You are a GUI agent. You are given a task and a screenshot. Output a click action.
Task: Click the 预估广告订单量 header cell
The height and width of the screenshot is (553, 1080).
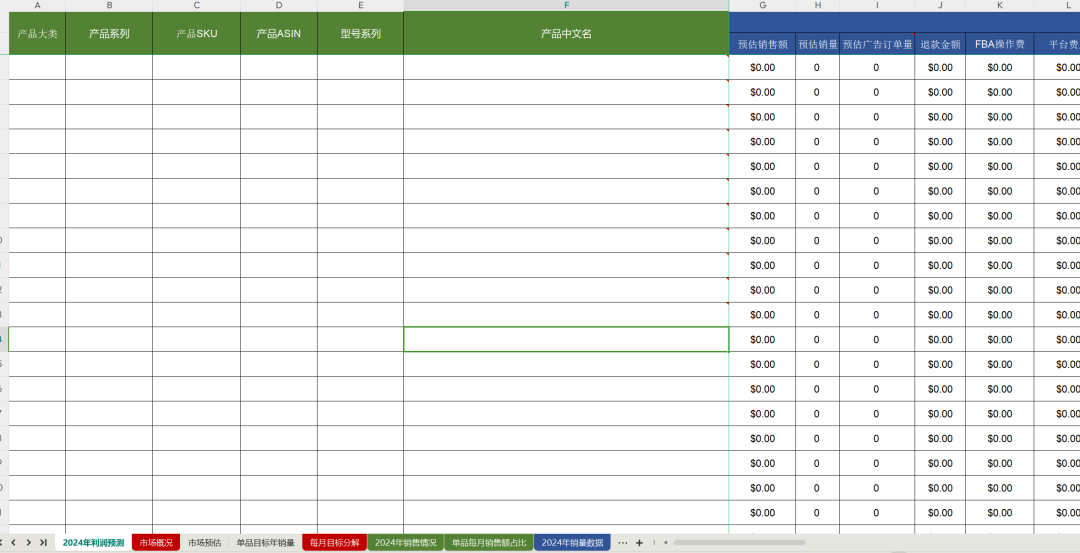click(x=877, y=44)
